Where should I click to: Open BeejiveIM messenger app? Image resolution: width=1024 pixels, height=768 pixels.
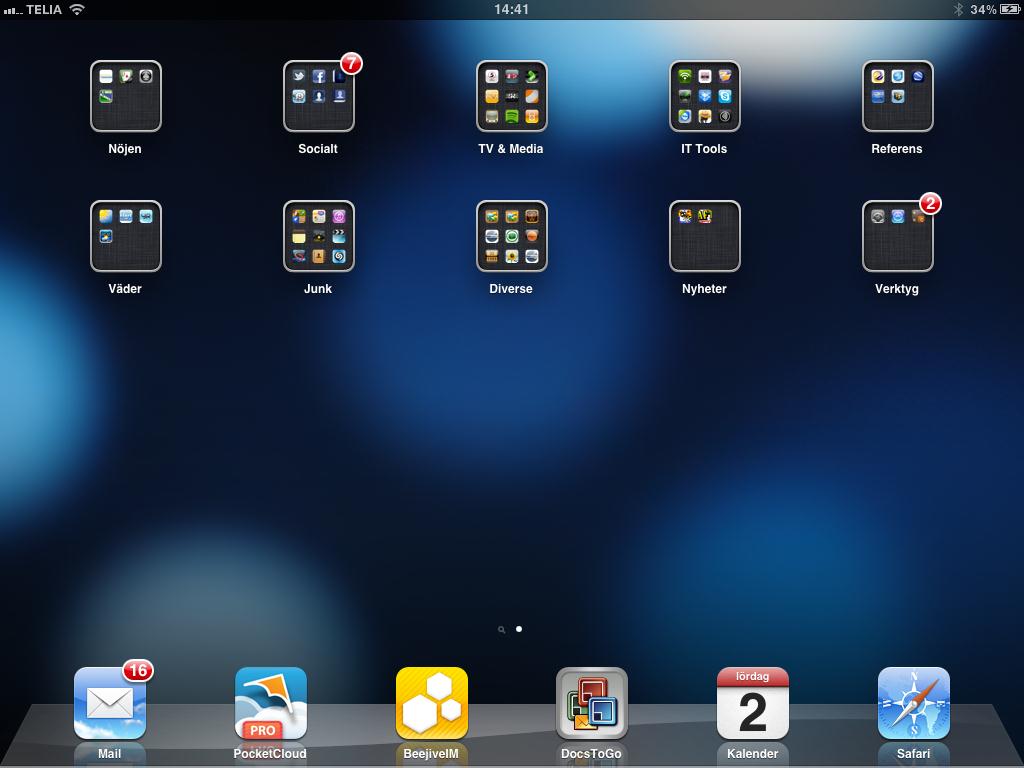[x=432, y=703]
